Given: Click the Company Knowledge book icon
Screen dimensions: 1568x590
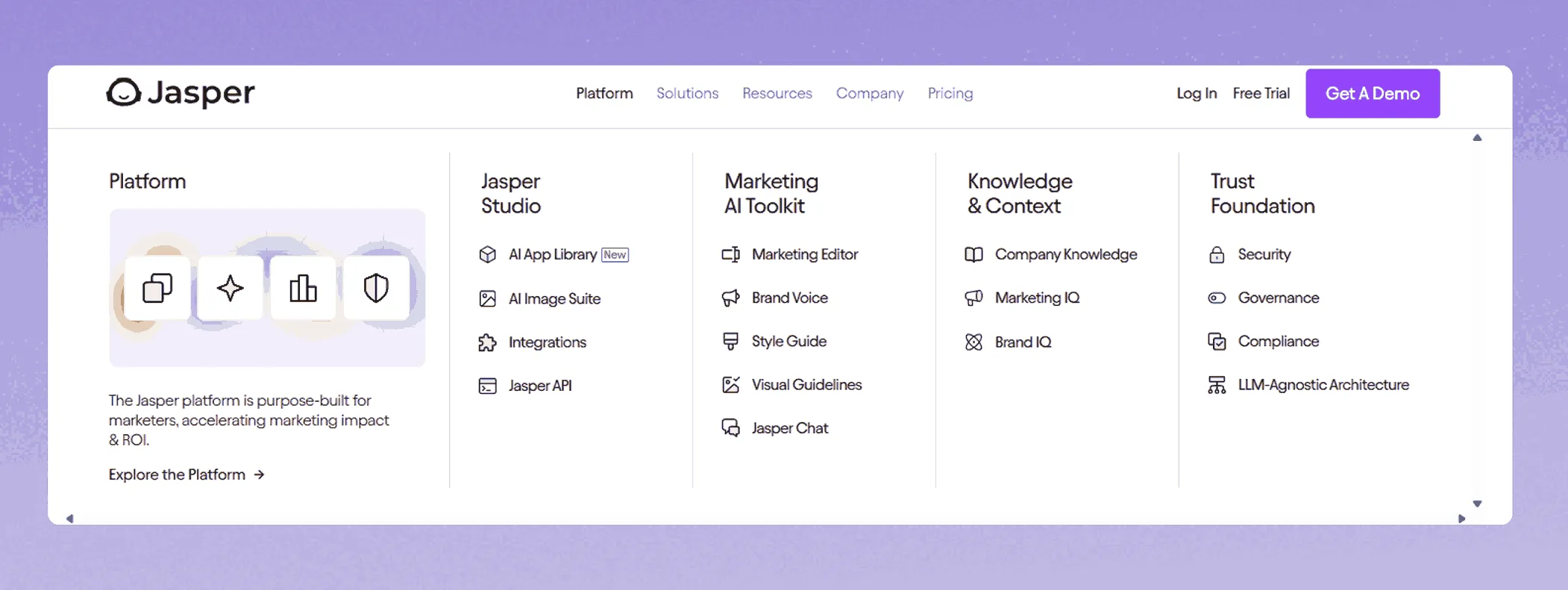Looking at the screenshot, I should pos(973,254).
